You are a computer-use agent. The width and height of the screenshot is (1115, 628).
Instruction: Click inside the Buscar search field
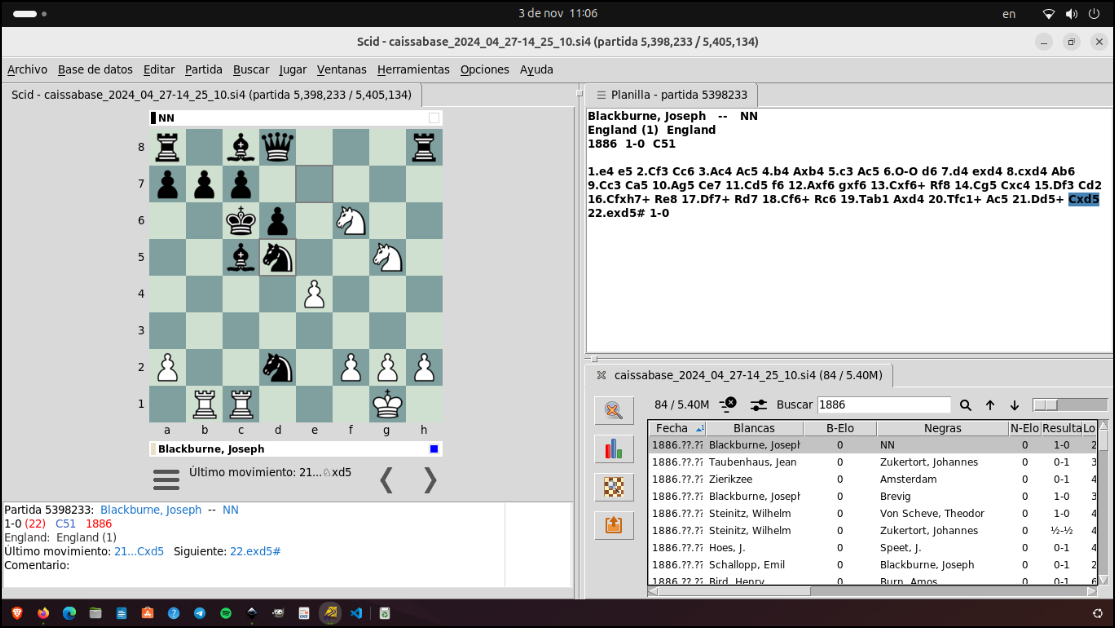(x=883, y=405)
